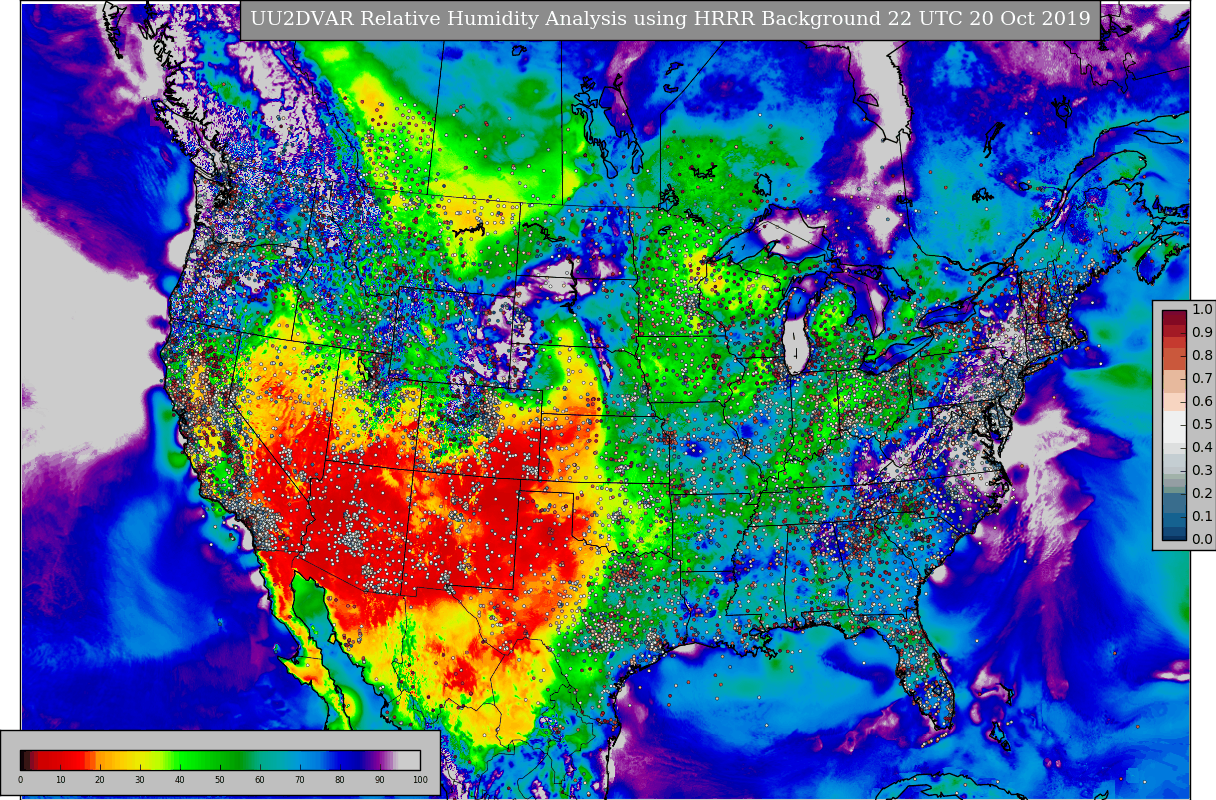
Task: Click the '30' tick label on the bottom legend
Action: click(140, 780)
